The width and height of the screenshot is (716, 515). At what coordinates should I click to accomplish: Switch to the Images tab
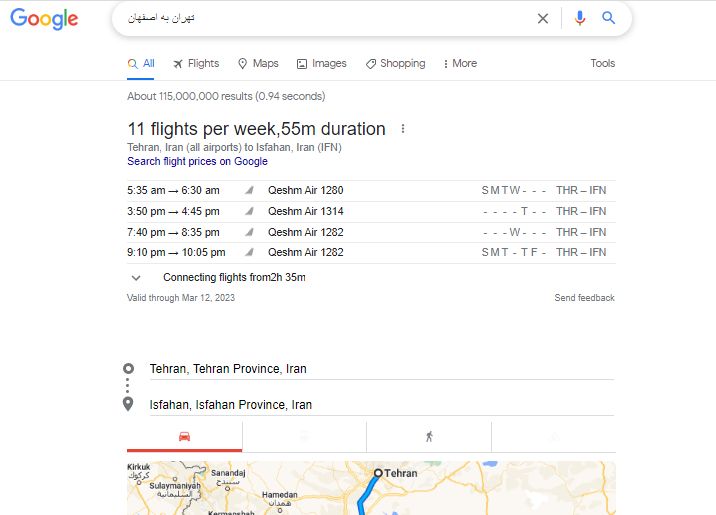322,63
